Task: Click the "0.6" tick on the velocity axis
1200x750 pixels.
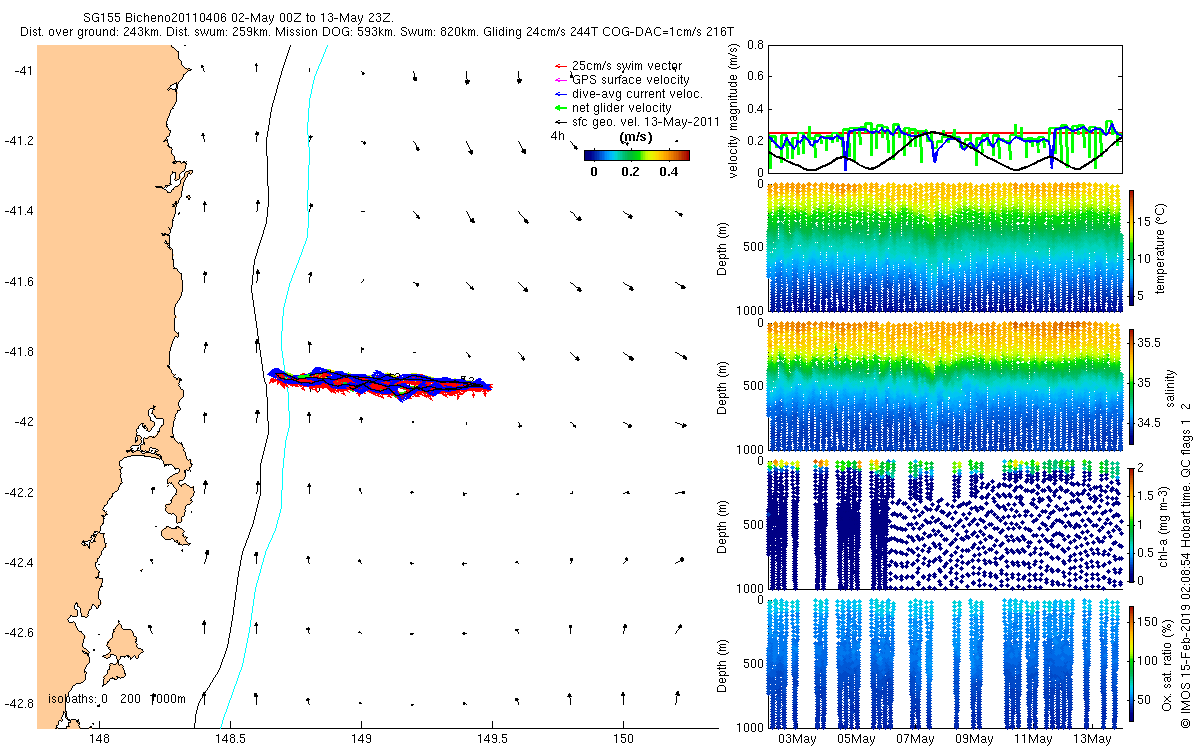Action: [x=755, y=76]
